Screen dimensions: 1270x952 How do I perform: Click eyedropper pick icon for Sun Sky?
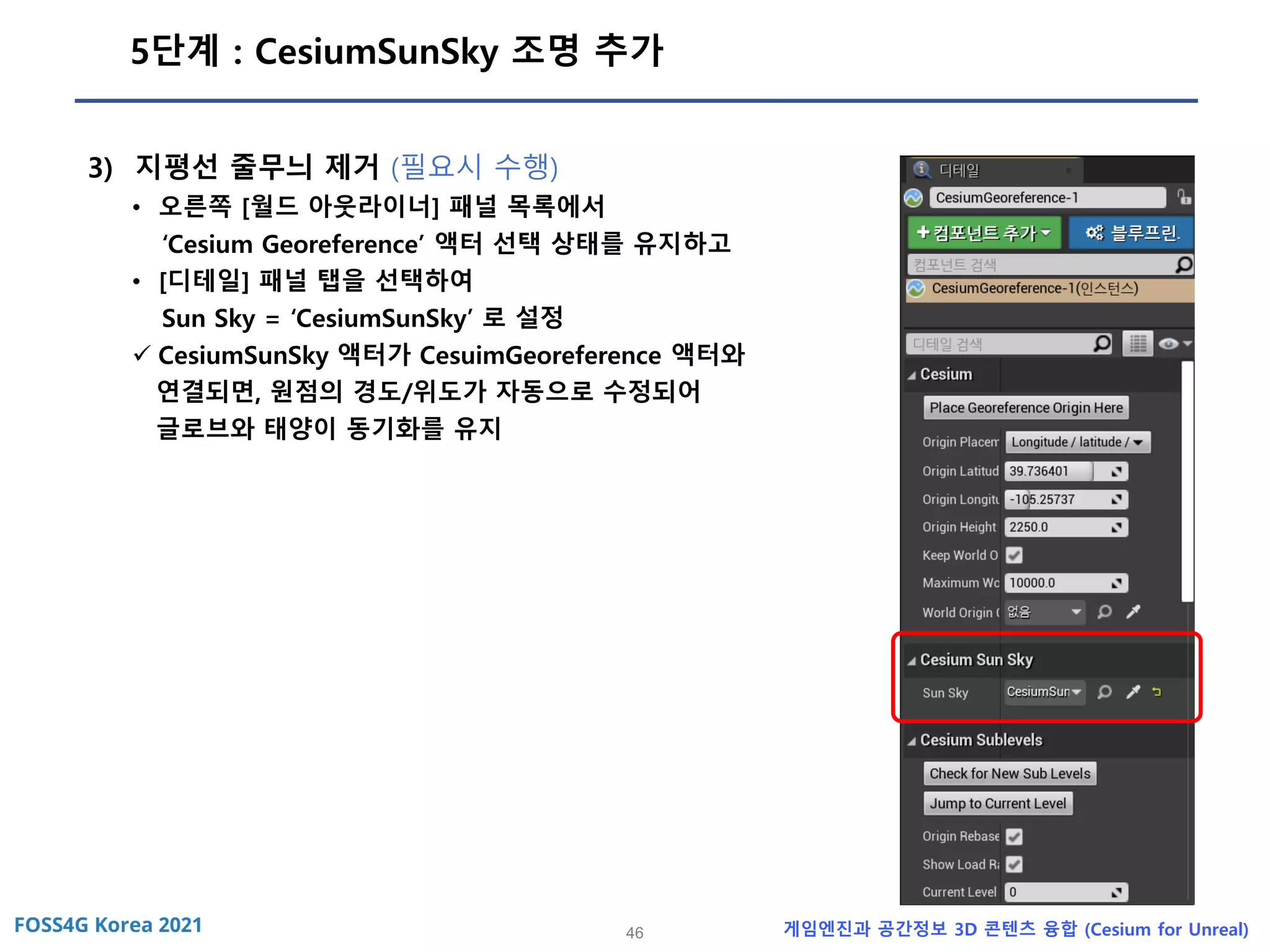(1133, 692)
